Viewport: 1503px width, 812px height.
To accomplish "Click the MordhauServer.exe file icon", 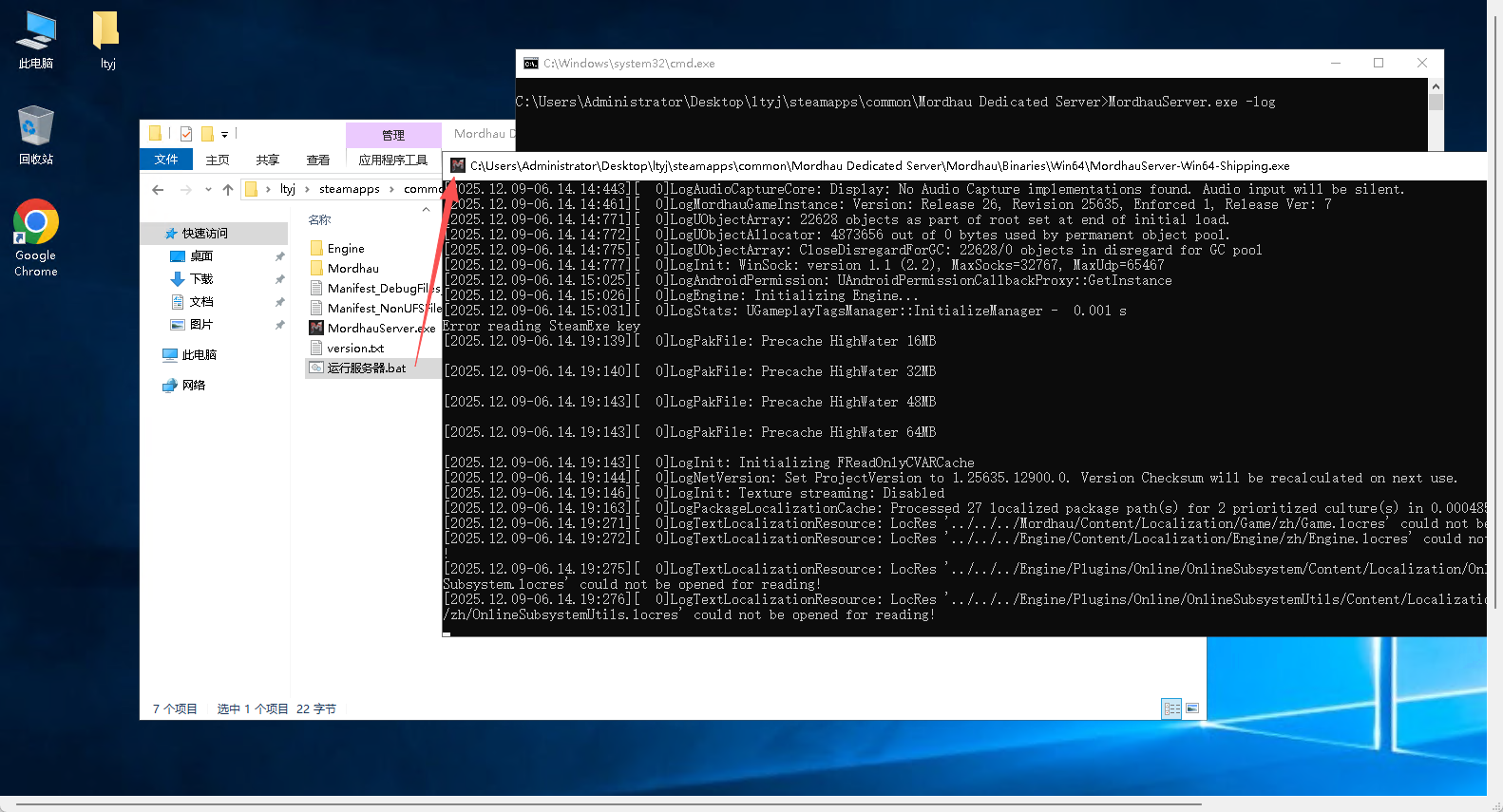I will pos(316,328).
